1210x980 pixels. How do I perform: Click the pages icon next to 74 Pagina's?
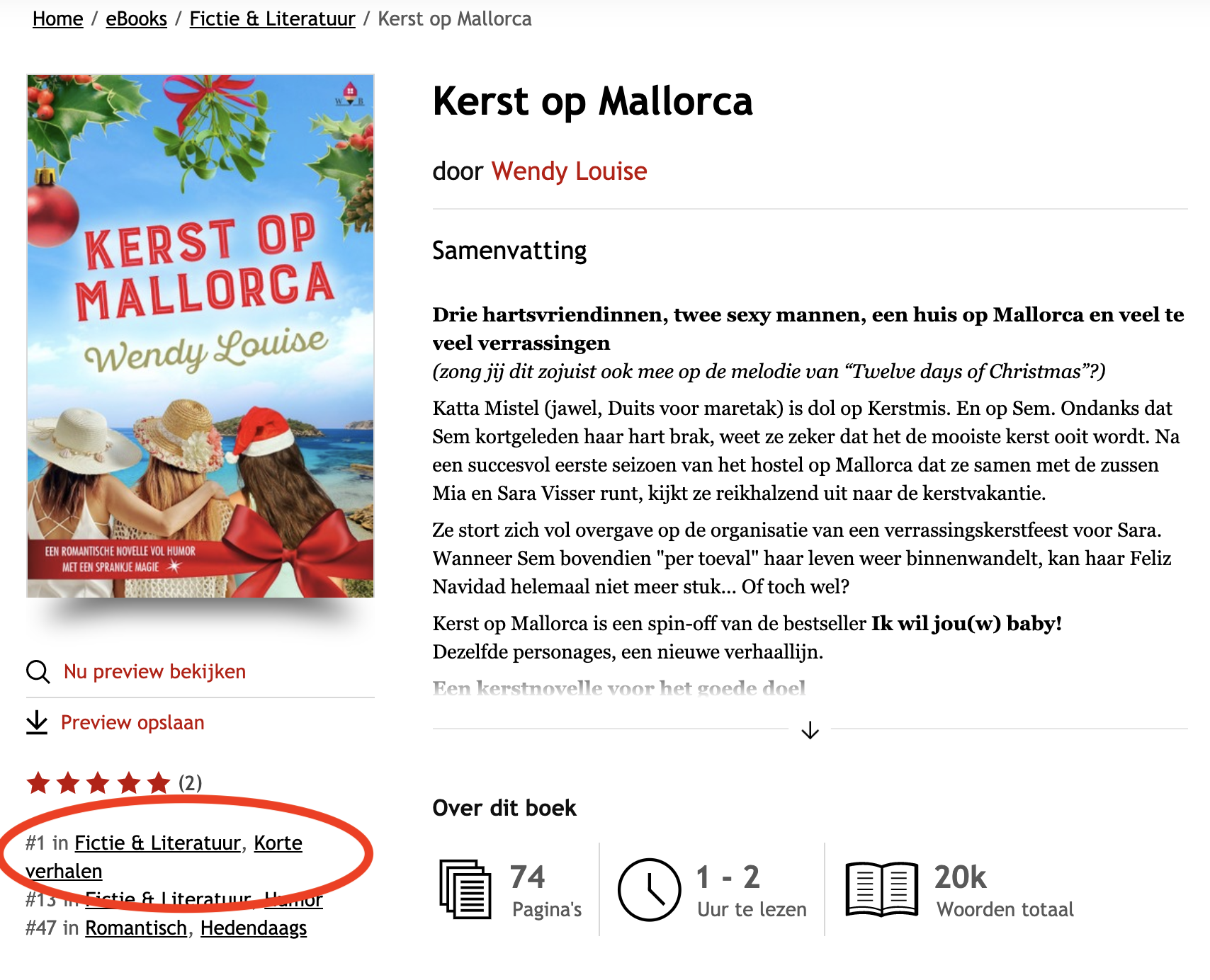coord(465,889)
